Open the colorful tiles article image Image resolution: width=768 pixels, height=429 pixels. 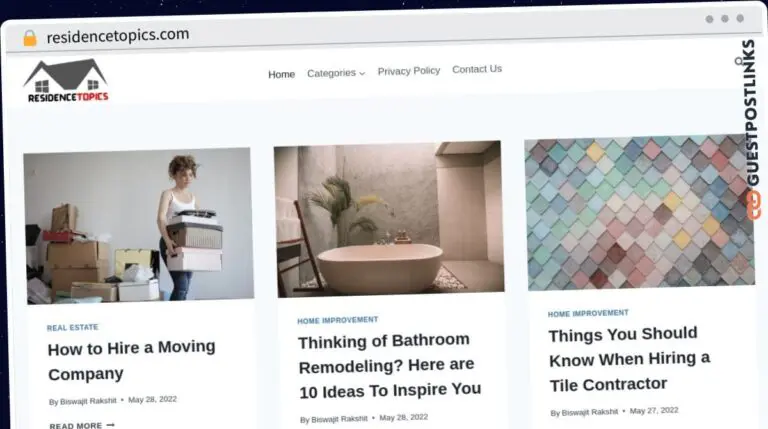coord(639,213)
